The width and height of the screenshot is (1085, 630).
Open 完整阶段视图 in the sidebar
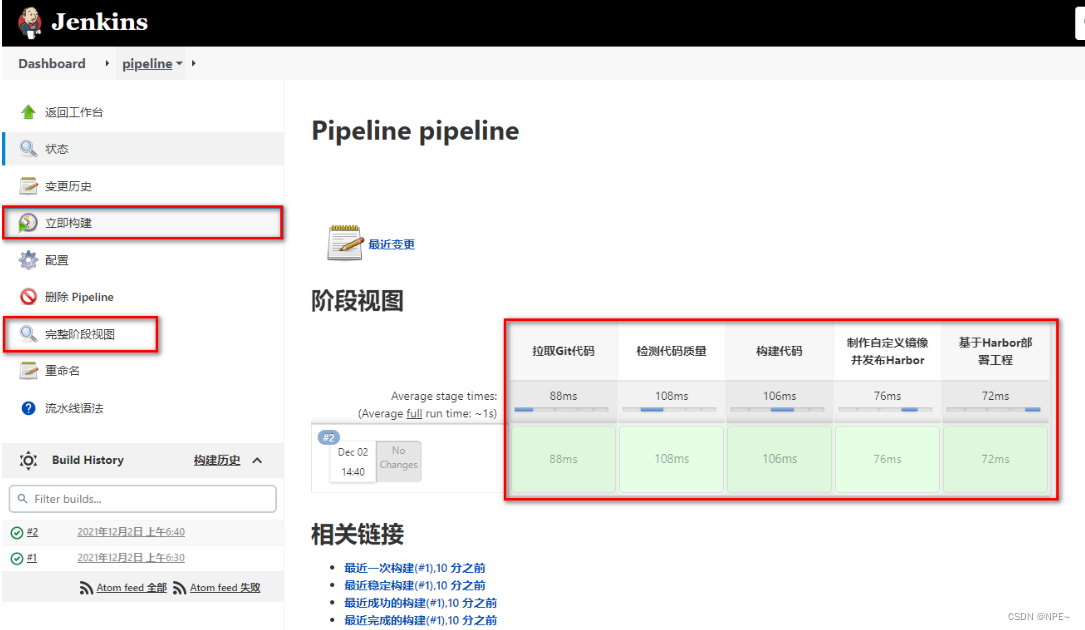(x=80, y=334)
